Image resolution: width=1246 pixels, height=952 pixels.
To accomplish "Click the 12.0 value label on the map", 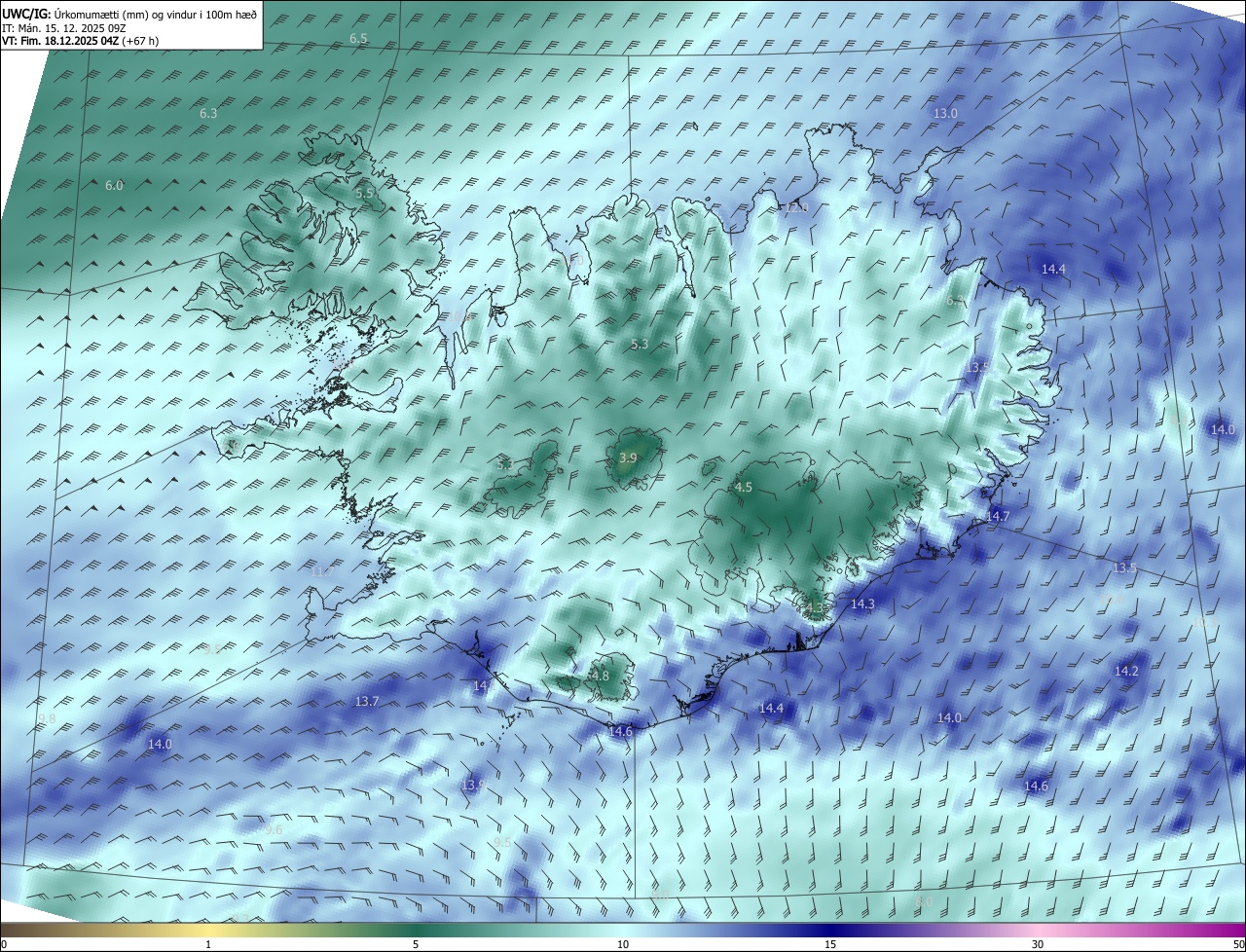I will pyautogui.click(x=796, y=208).
